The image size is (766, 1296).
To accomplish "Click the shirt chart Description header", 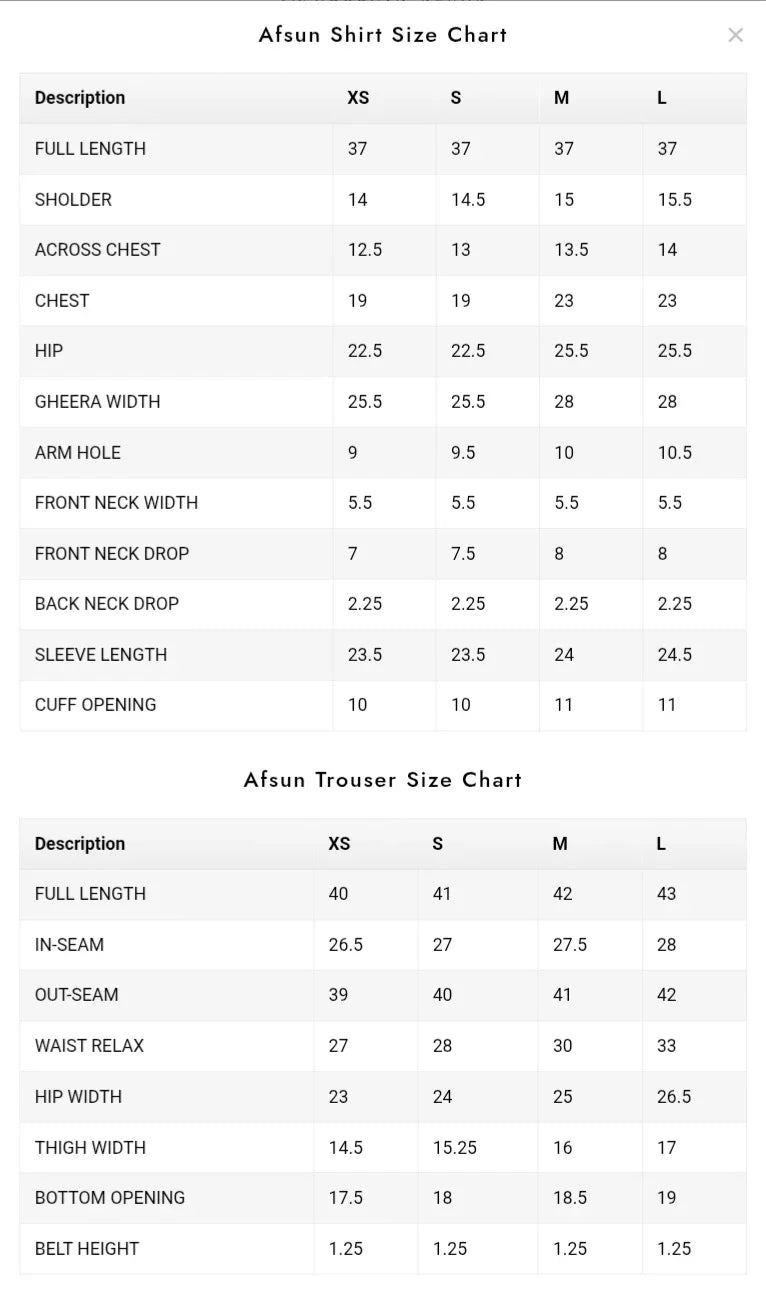I will (80, 98).
